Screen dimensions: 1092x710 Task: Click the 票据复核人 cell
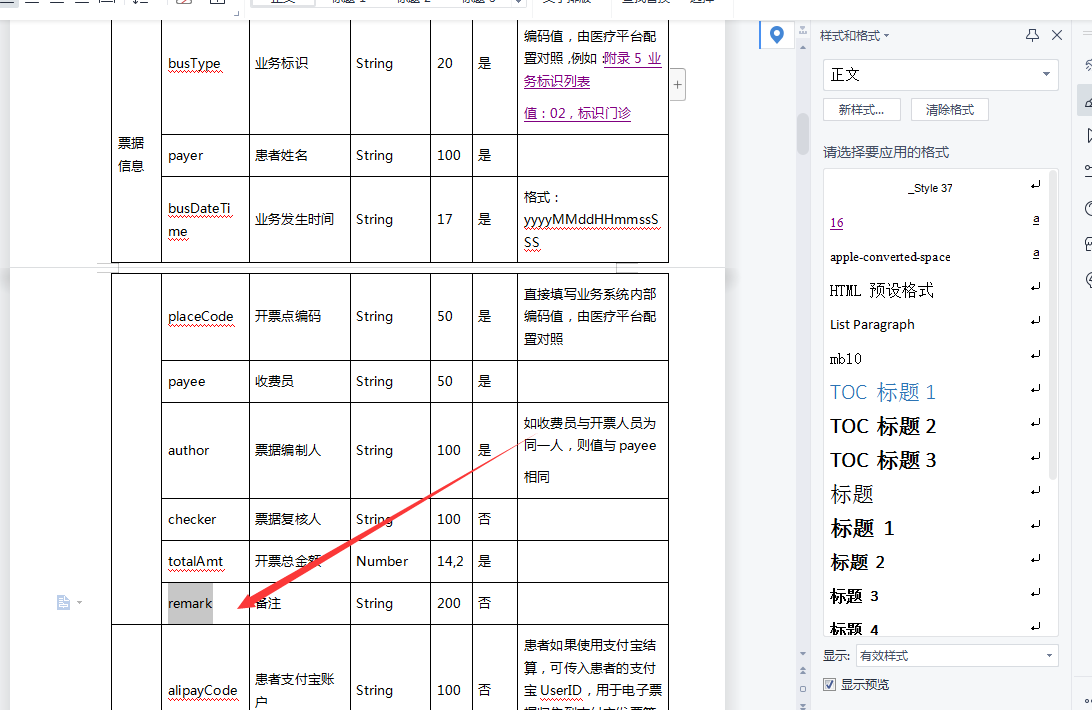click(299, 519)
